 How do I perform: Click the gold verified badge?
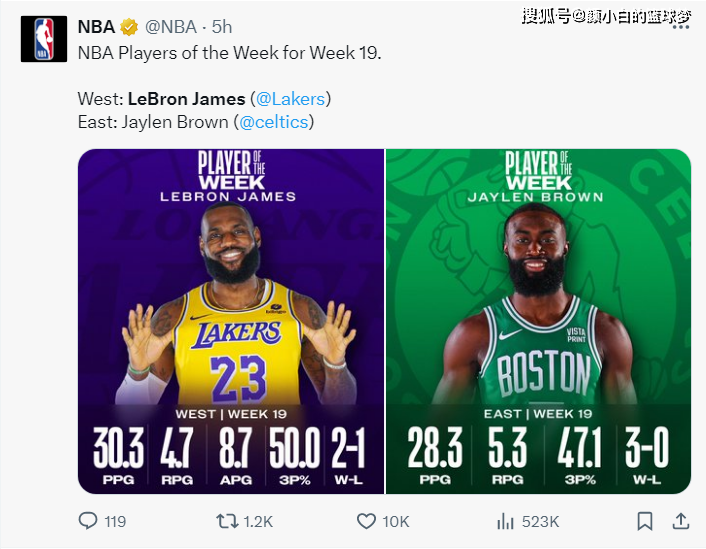tap(130, 27)
